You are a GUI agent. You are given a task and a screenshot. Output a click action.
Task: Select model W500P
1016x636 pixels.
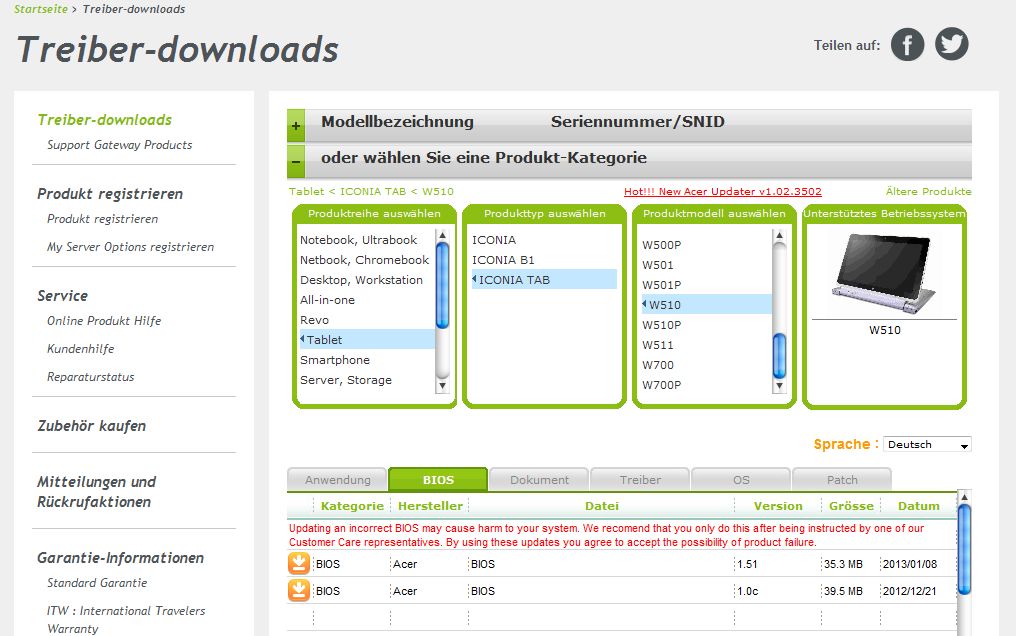pos(662,245)
